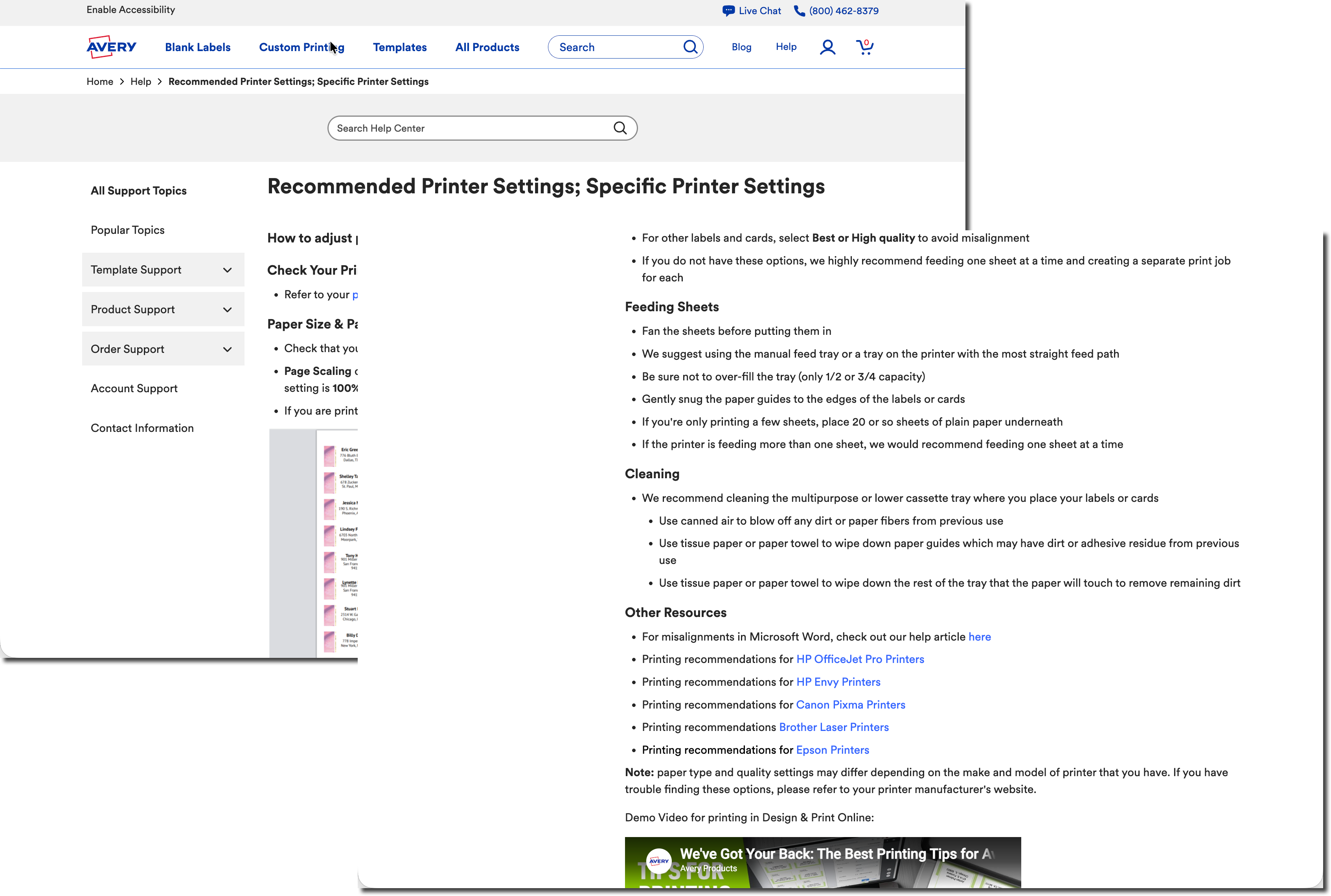Open Help in the top navigation
Viewport: 1331px width, 896px height.
coord(786,47)
